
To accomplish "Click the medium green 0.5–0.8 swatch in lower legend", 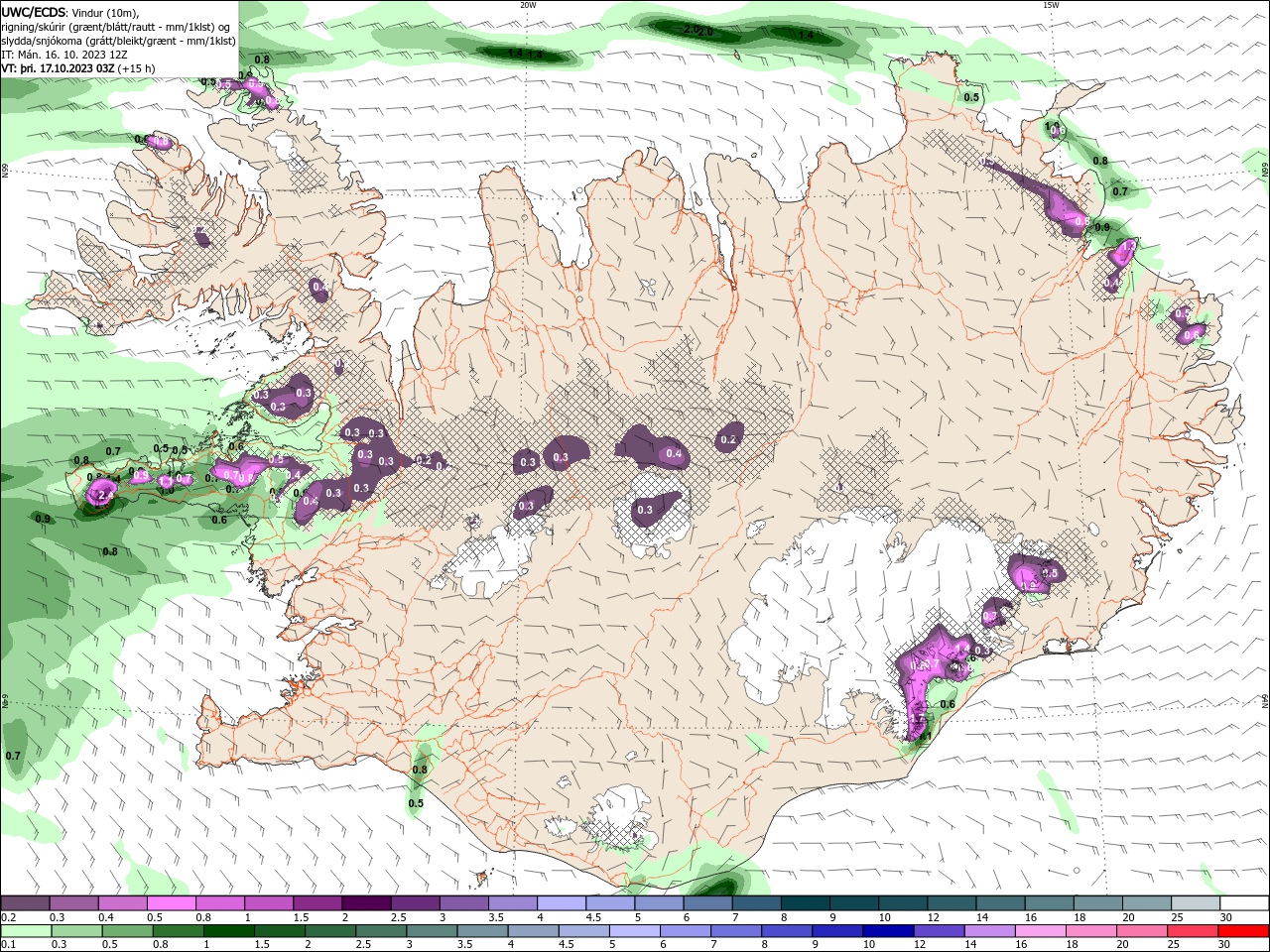I will point(127,931).
